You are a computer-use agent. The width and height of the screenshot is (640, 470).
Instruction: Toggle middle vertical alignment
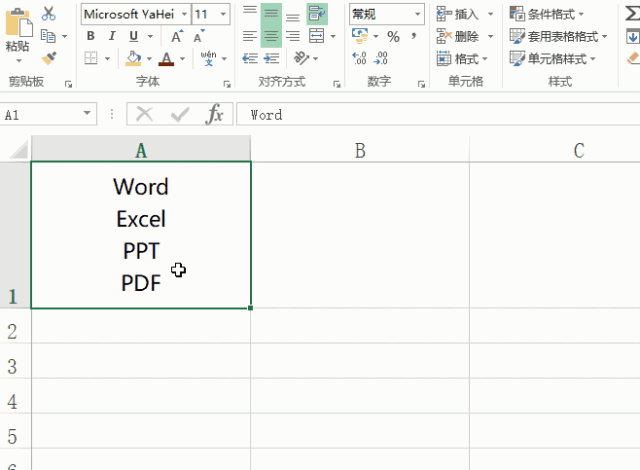click(271, 13)
